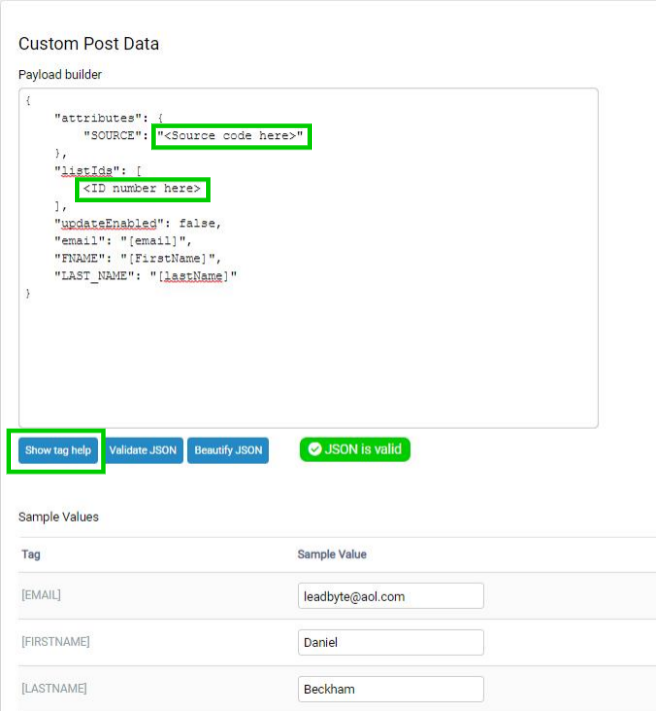Click the [FIRSTNAME] tag label in the table
This screenshot has width=656, height=711.
55,642
